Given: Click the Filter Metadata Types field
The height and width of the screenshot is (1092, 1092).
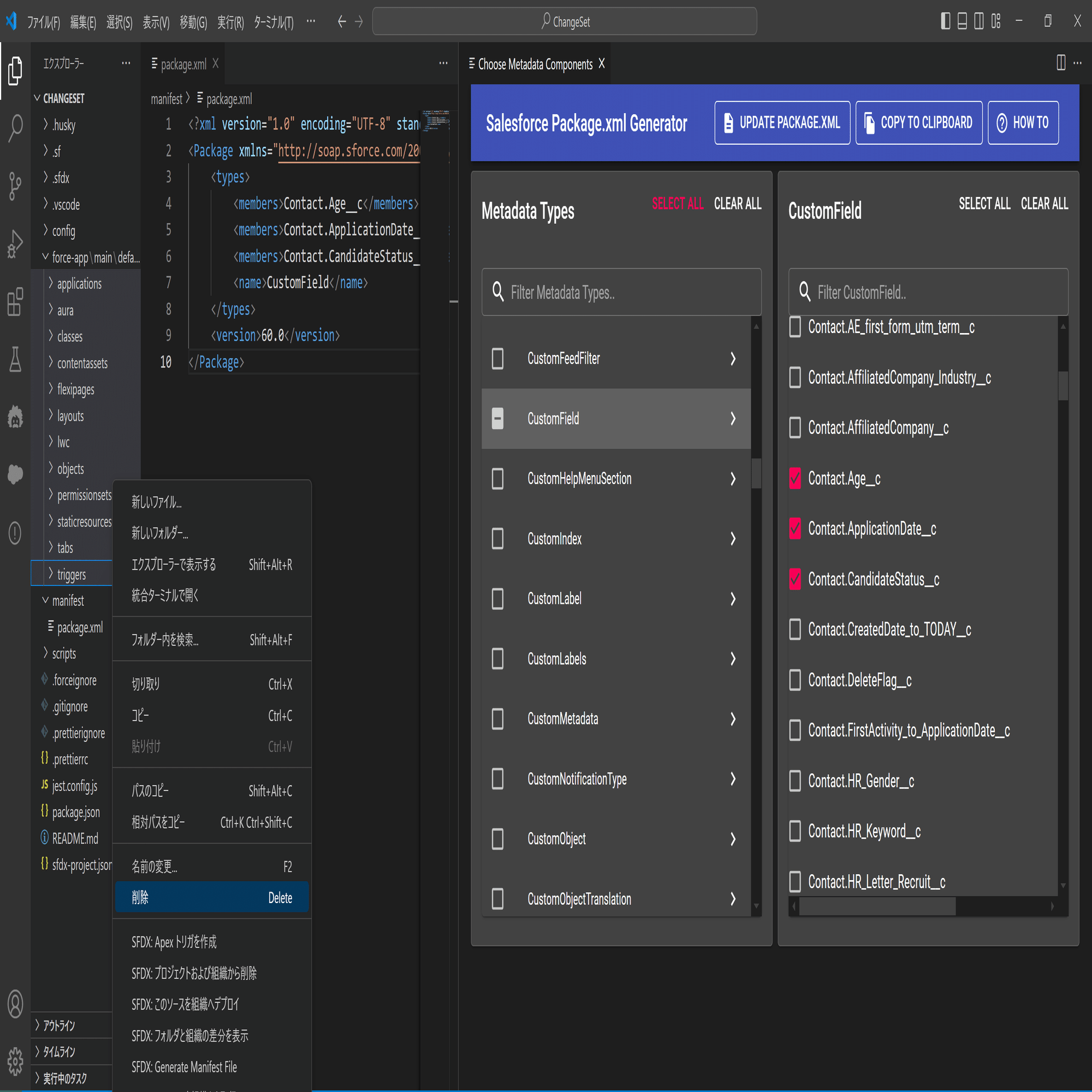Looking at the screenshot, I should point(622,292).
